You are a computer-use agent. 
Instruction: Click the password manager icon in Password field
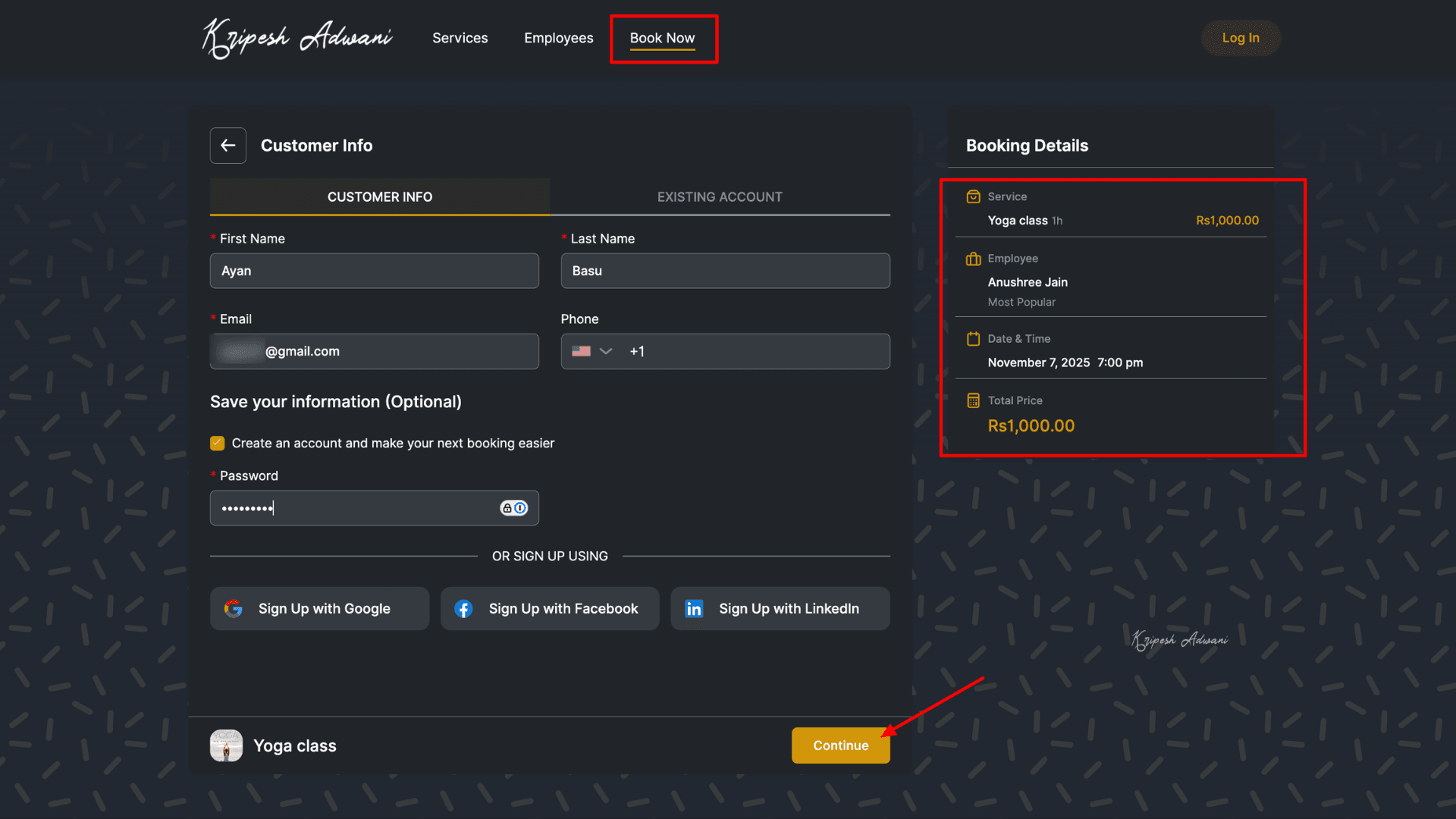click(513, 508)
